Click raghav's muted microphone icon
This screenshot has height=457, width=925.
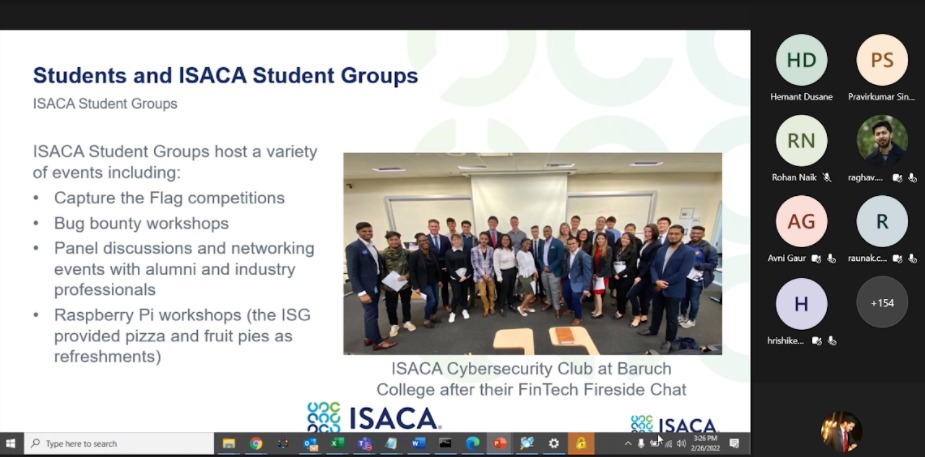click(912, 177)
